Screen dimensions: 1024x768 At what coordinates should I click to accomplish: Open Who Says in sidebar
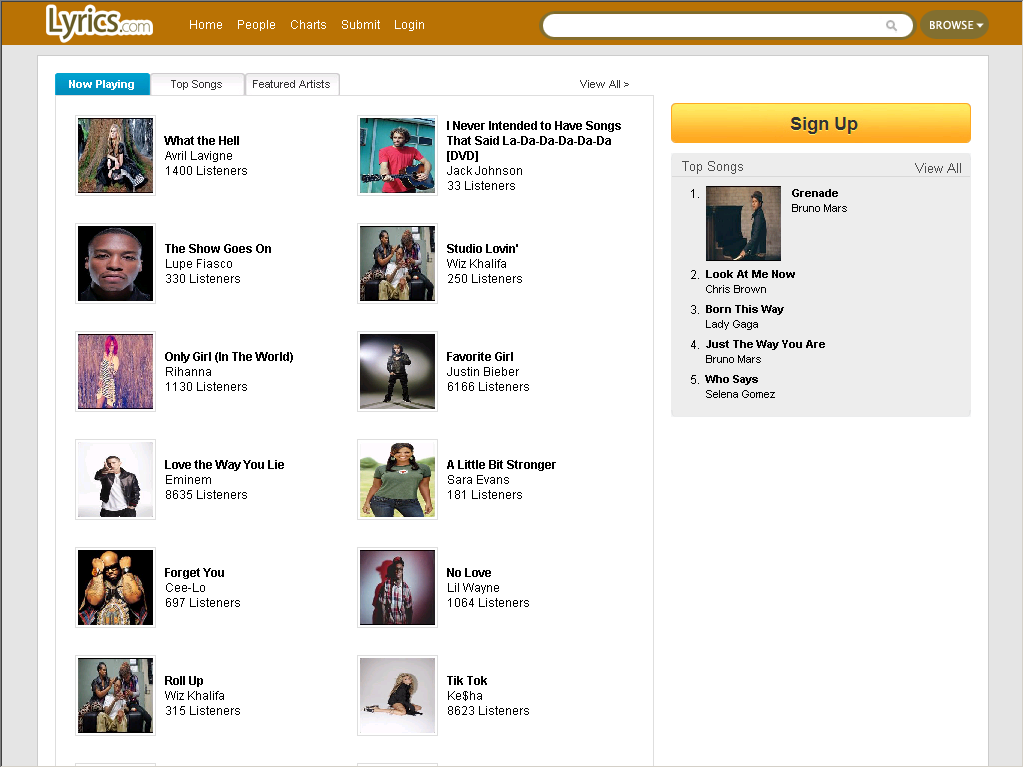click(731, 379)
